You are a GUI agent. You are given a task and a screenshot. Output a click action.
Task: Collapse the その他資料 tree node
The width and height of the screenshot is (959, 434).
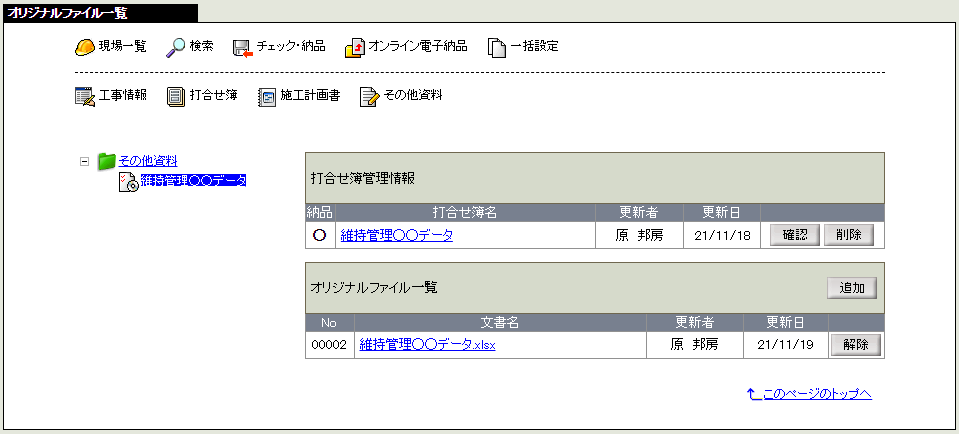coord(84,162)
